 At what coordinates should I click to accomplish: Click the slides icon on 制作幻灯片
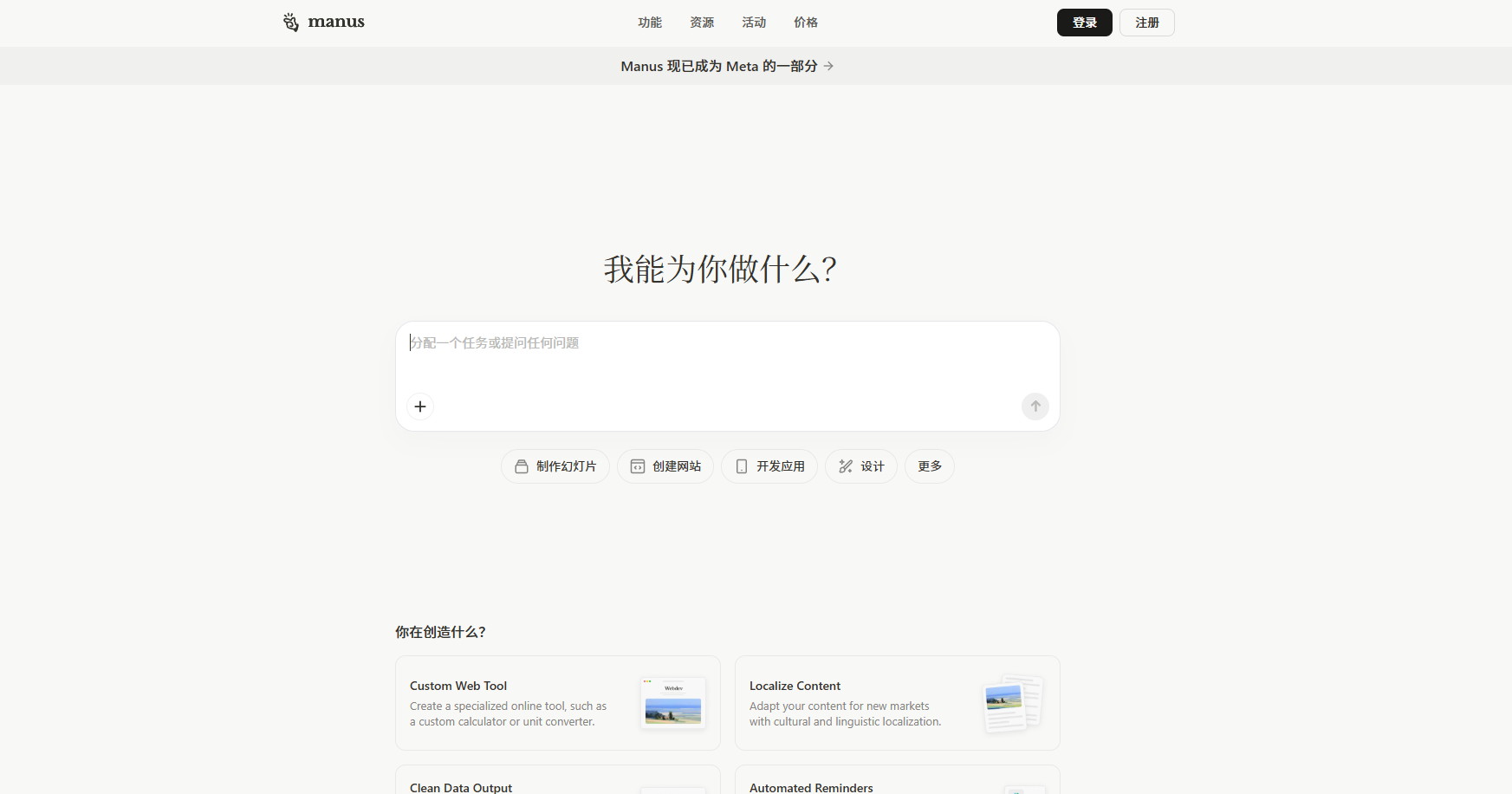point(522,466)
